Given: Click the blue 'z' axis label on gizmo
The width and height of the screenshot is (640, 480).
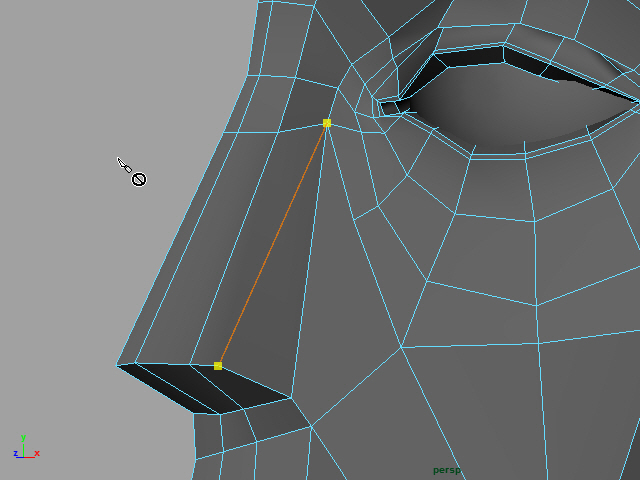Looking at the screenshot, I should coord(16,453).
